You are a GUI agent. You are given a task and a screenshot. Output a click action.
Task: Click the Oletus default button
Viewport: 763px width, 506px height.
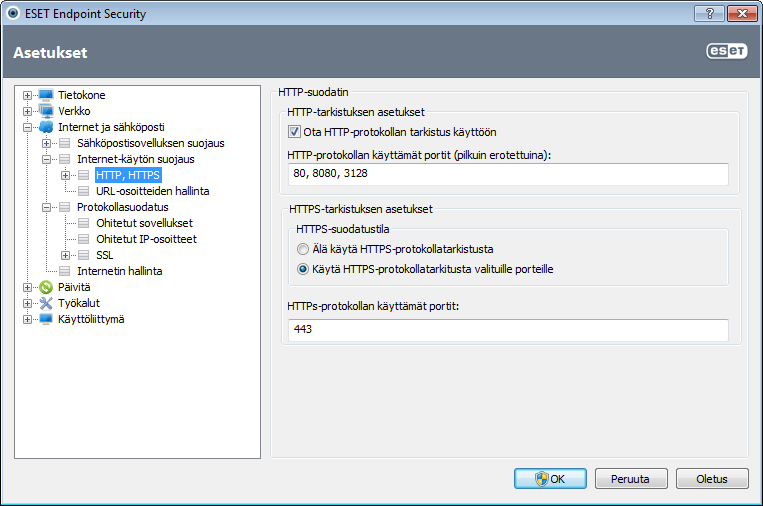point(712,479)
